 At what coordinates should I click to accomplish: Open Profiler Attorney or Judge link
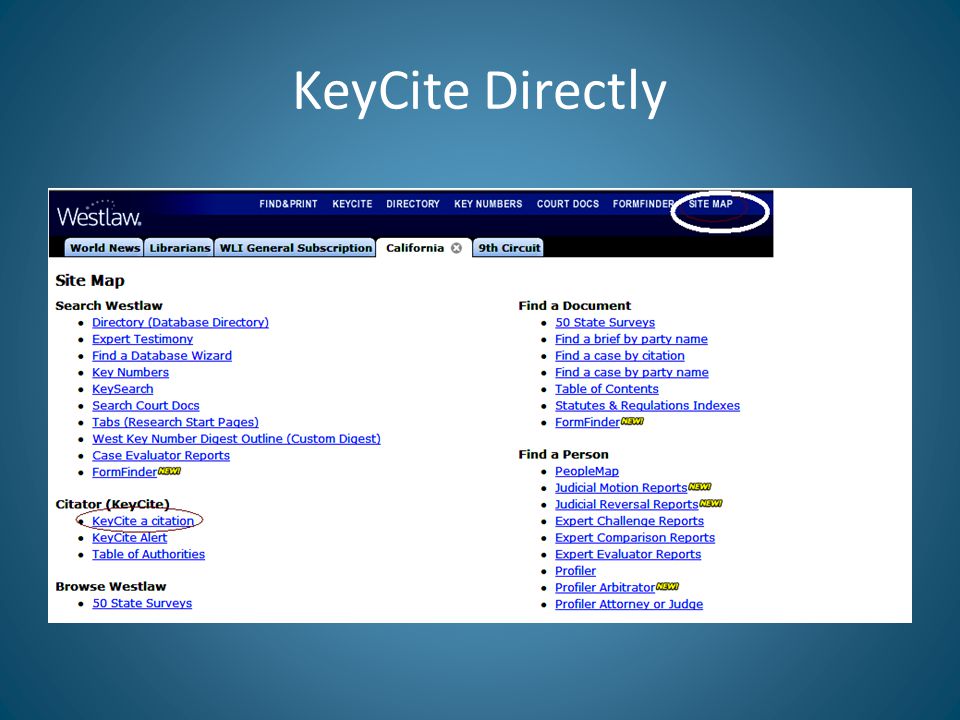coord(629,604)
